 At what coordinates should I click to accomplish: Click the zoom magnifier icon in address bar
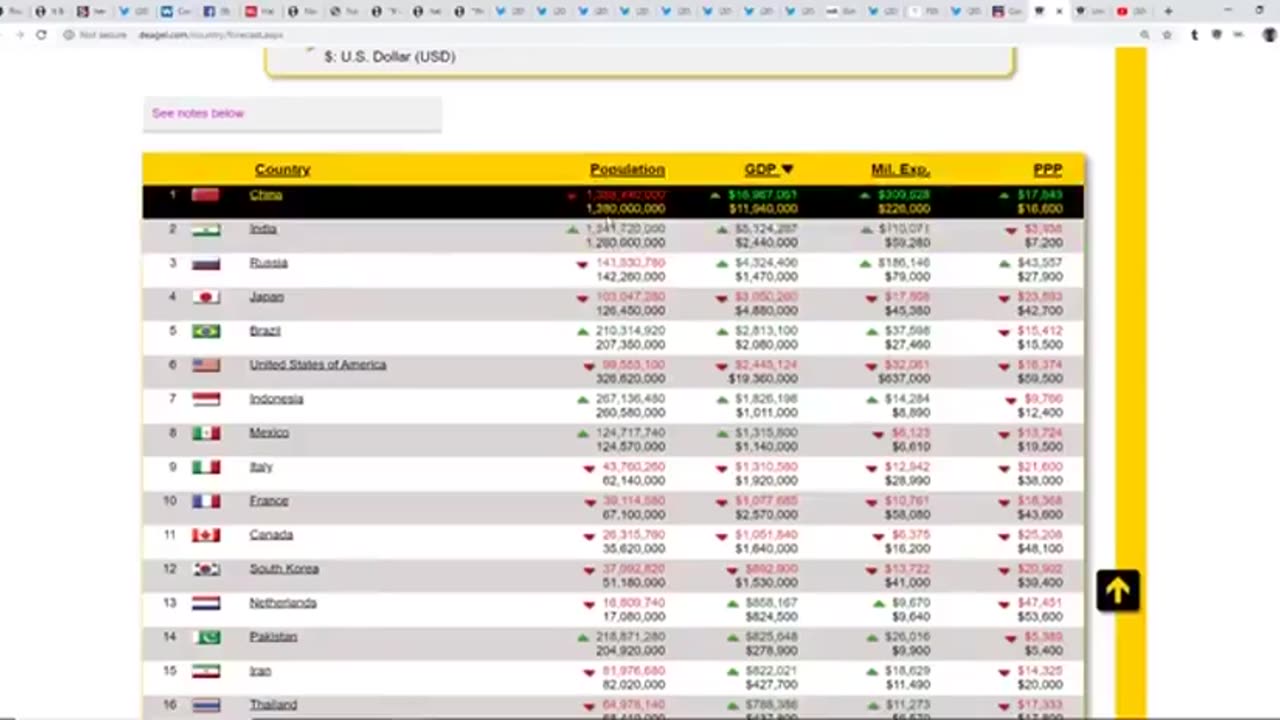[x=1145, y=34]
